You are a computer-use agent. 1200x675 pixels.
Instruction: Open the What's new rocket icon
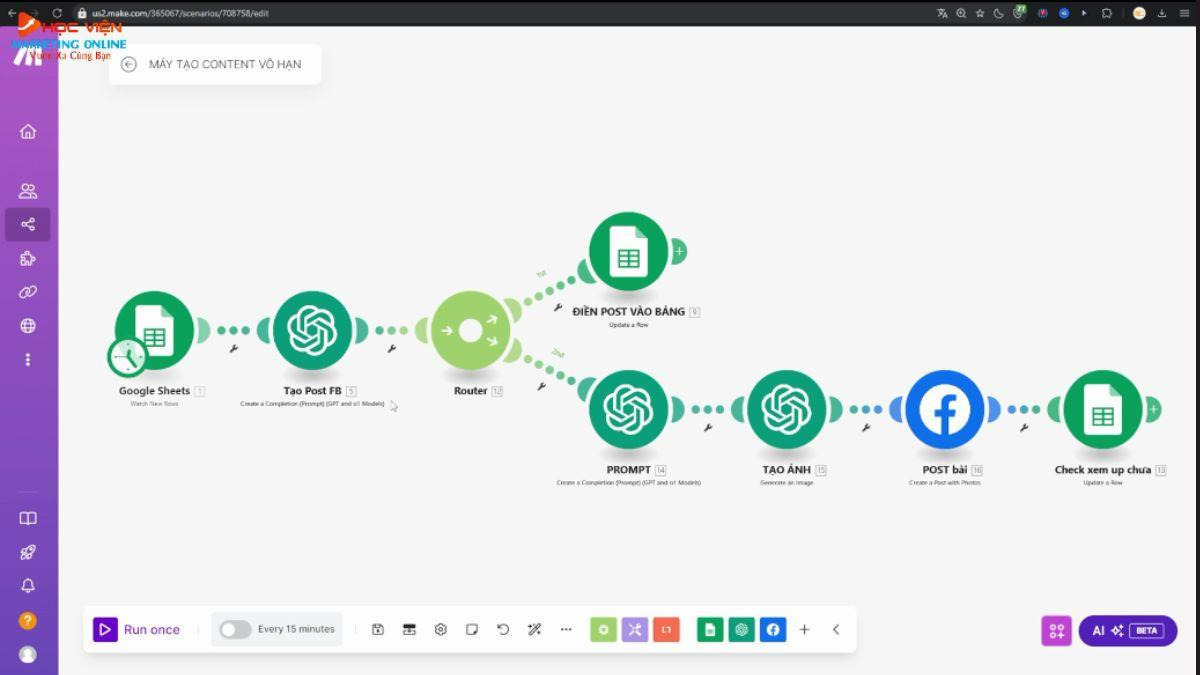point(28,552)
